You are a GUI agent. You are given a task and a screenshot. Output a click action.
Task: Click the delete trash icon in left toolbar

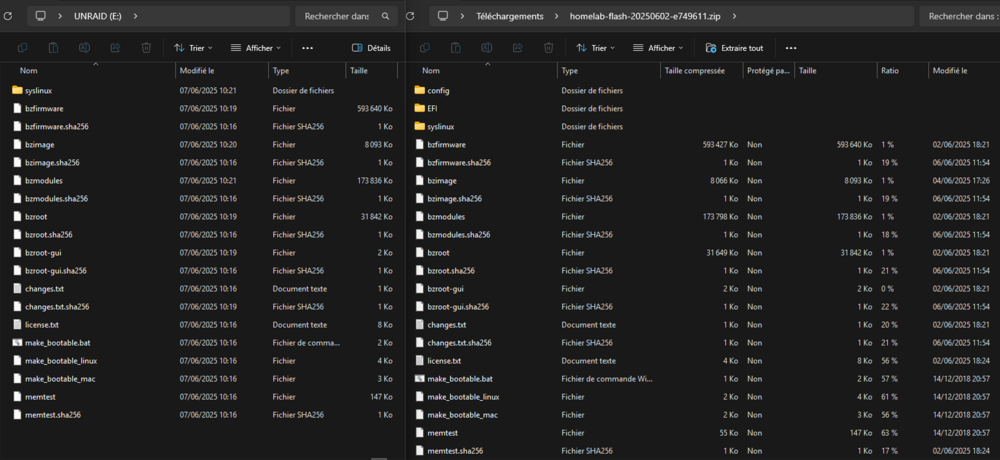point(146,48)
